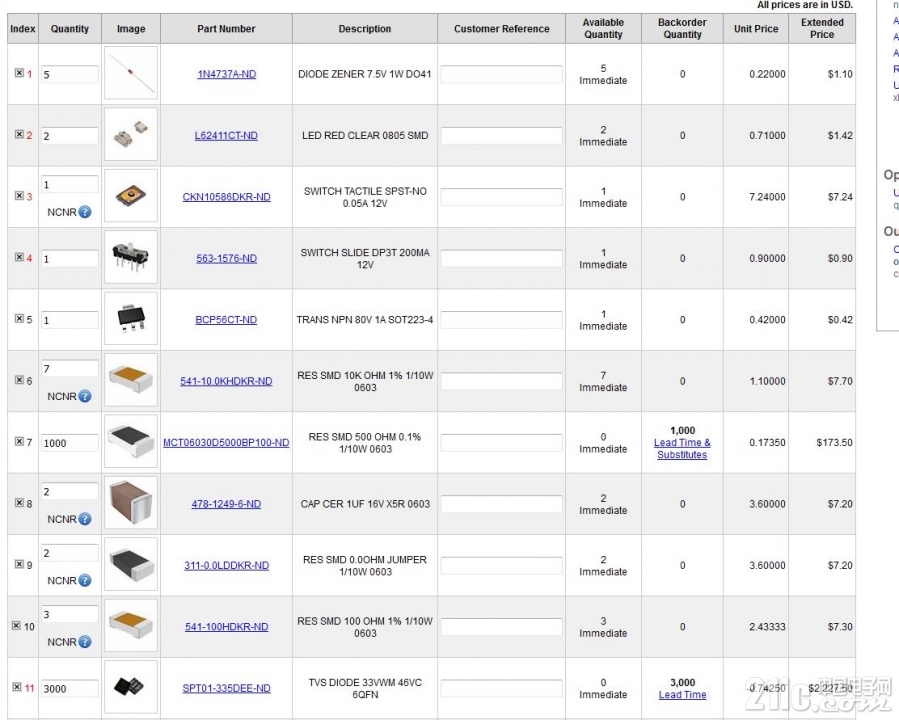
Task: View the slide switch thumbnail image
Action: click(131, 257)
